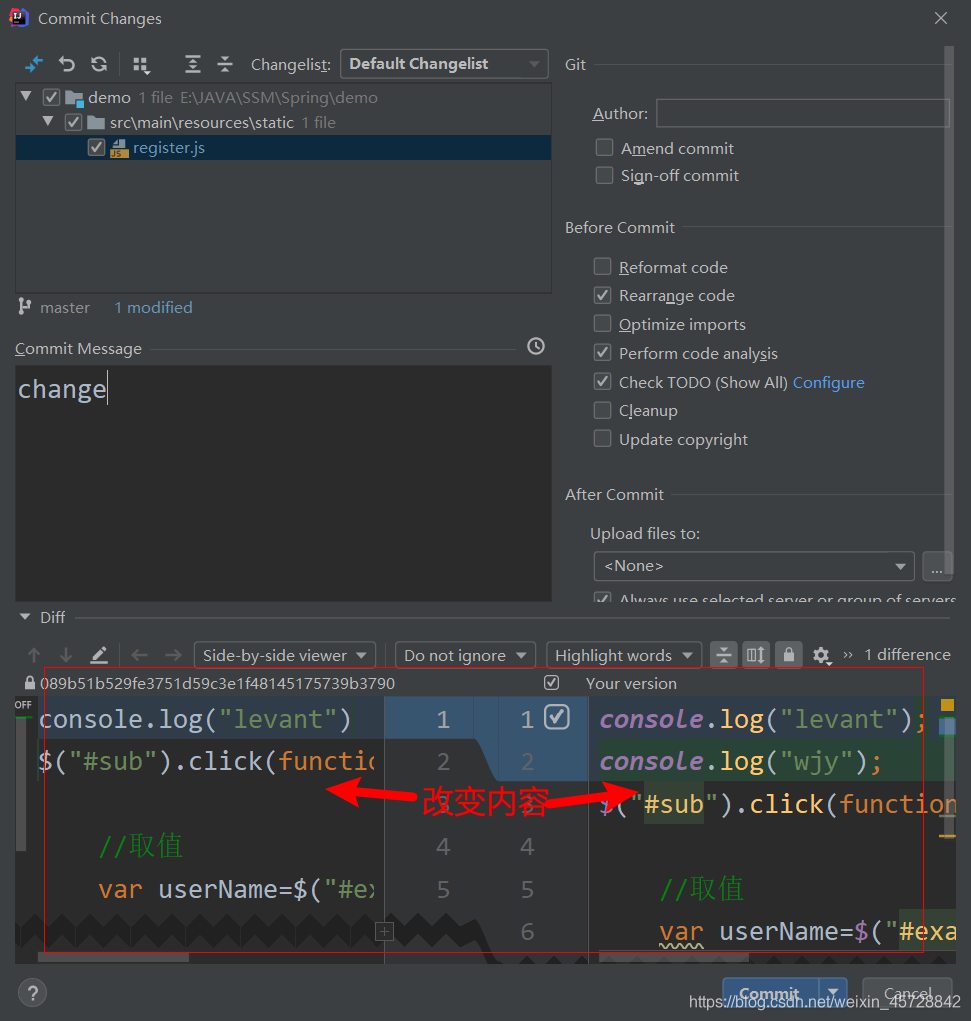Click the Show Diff icon in toolbar
This screenshot has width=971, height=1021.
point(33,64)
